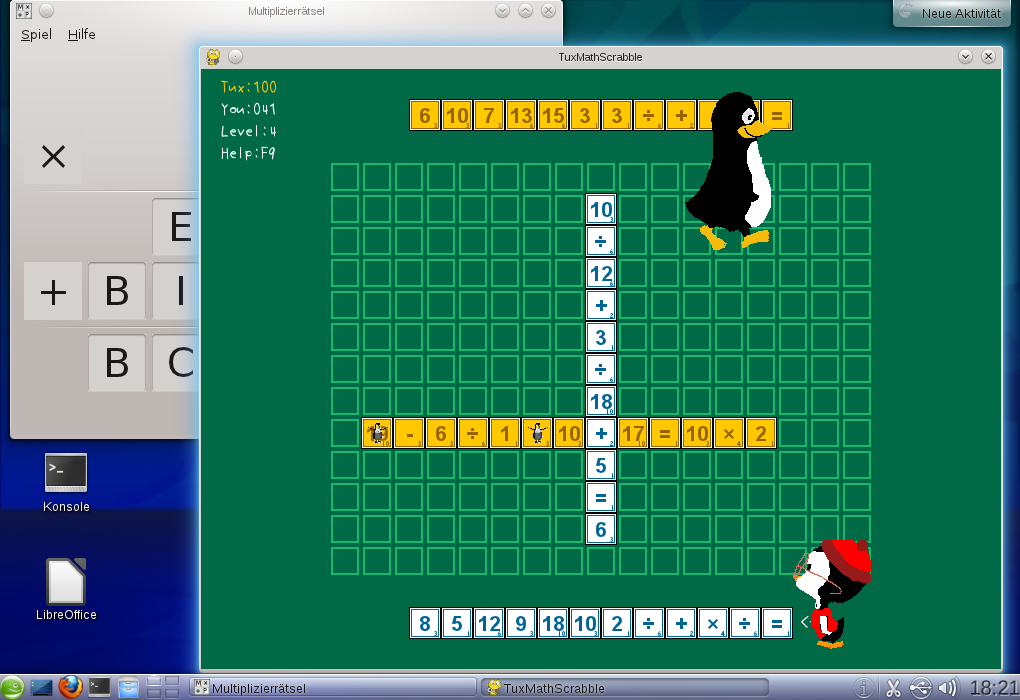The image size is (1020, 700).
Task: Open the network tray icon
Action: 920,688
